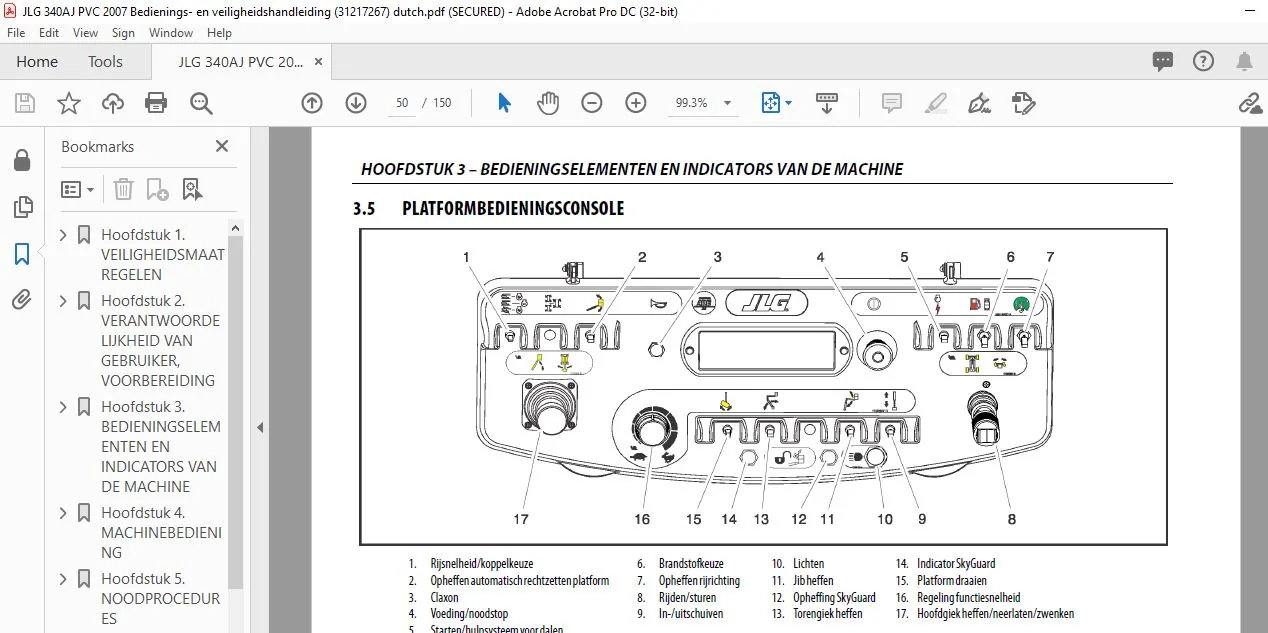Expand the Hoofdstuk 4 bookmark

click(x=64, y=513)
